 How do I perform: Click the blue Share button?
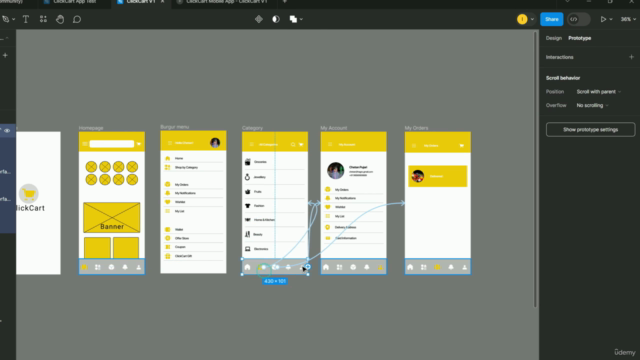[551, 19]
